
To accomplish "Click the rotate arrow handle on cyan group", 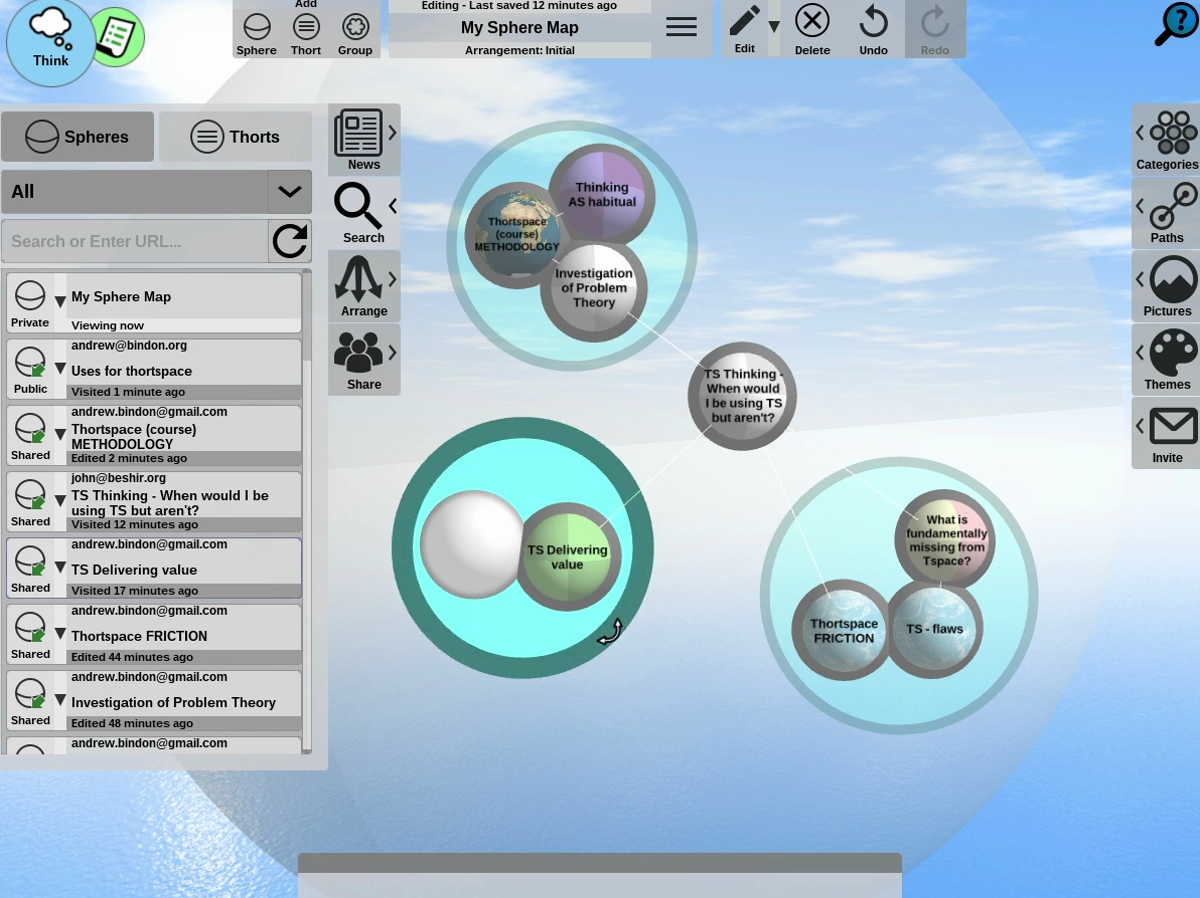I will tap(610, 632).
